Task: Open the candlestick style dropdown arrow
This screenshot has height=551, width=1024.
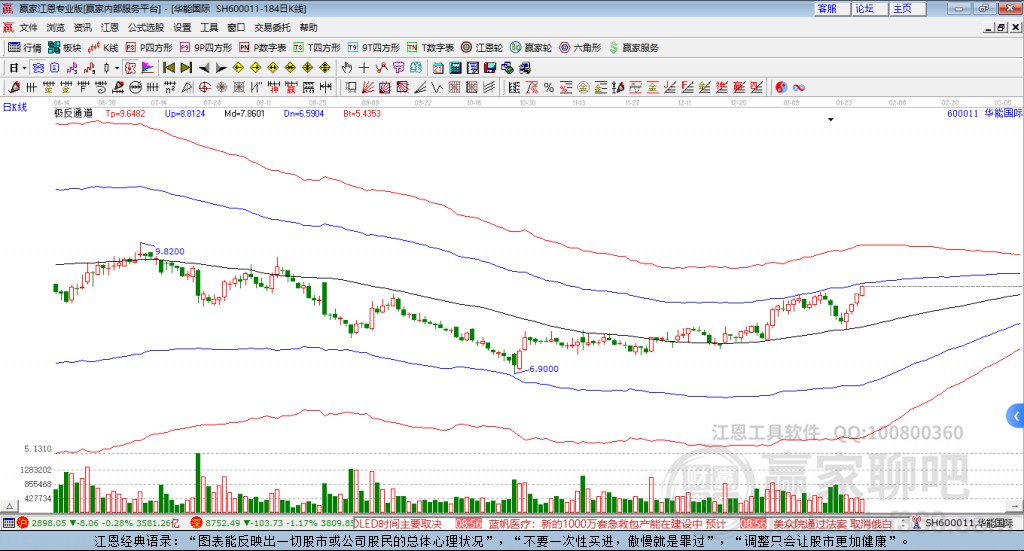Action: pyautogui.click(x=117, y=68)
